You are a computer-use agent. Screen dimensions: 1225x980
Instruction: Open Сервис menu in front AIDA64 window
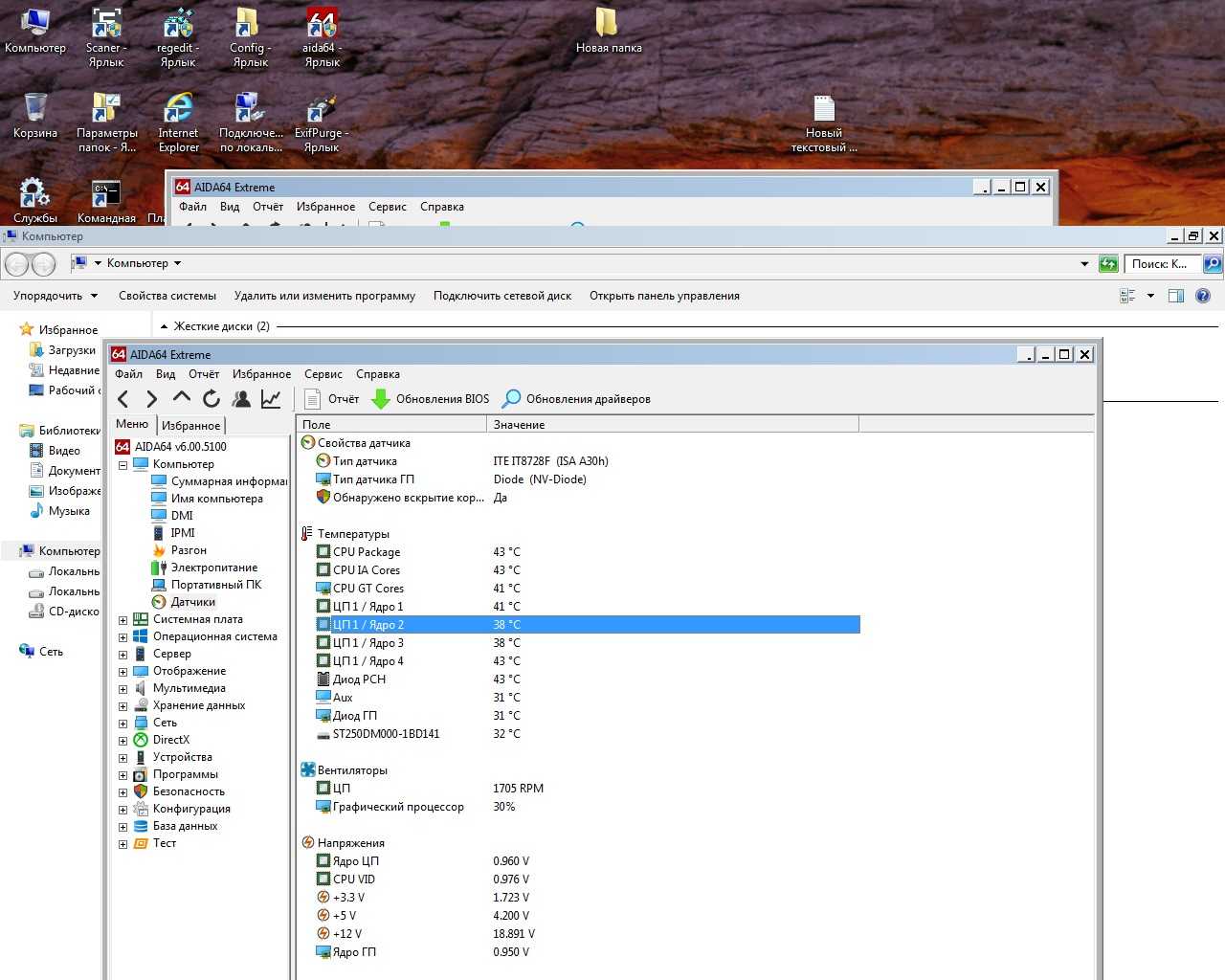(x=323, y=374)
